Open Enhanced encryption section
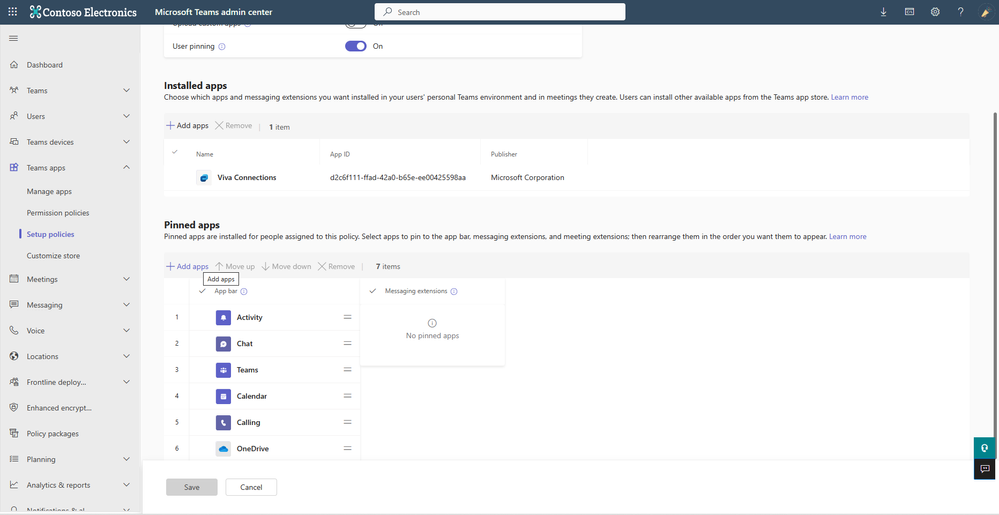This screenshot has width=999, height=515. [x=59, y=408]
